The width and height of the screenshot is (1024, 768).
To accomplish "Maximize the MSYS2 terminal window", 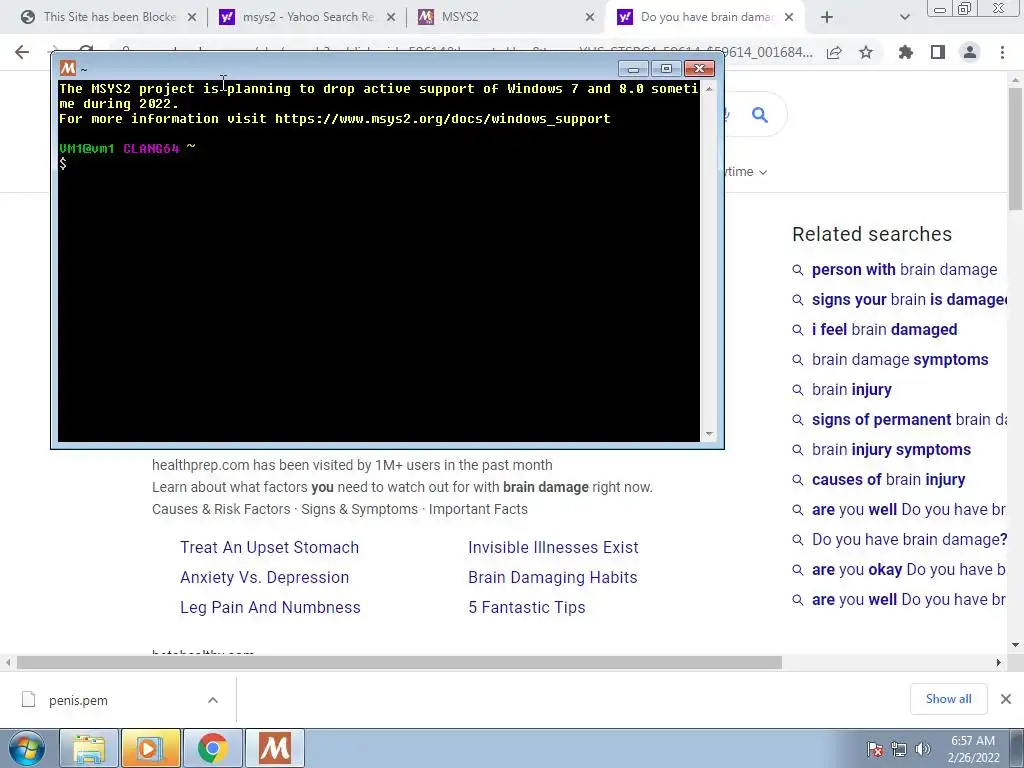I will (666, 69).
